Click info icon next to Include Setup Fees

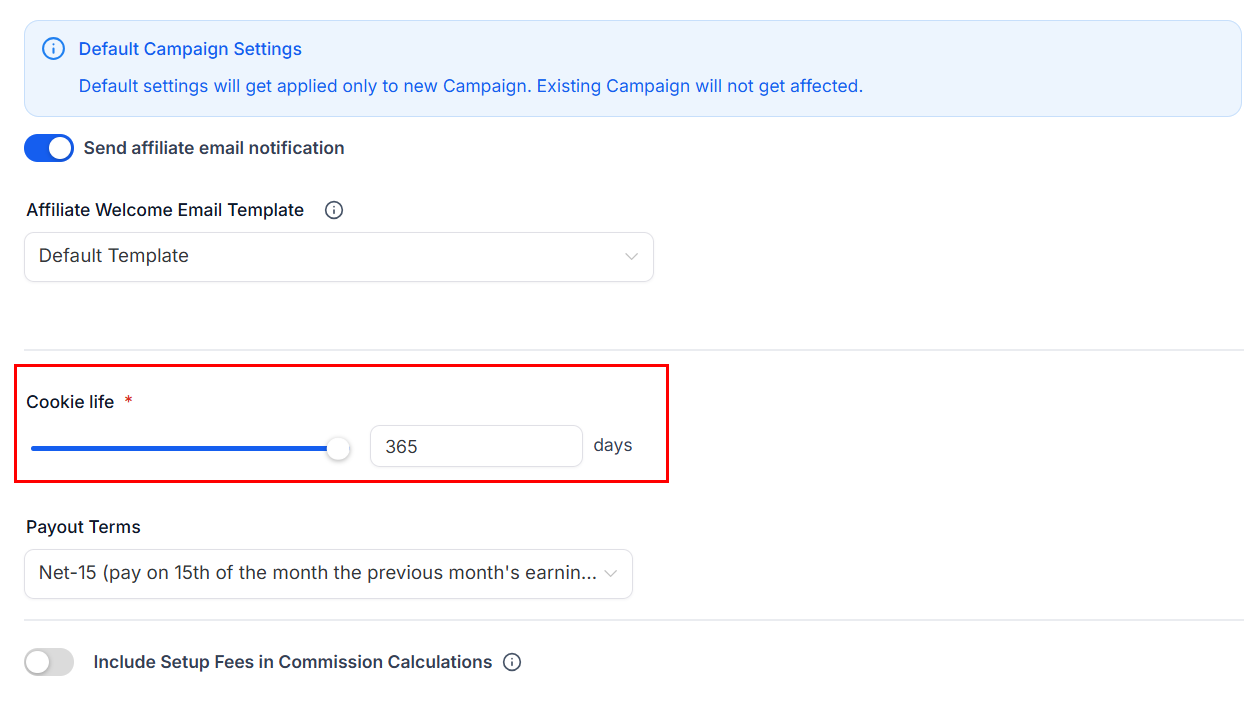coord(512,662)
